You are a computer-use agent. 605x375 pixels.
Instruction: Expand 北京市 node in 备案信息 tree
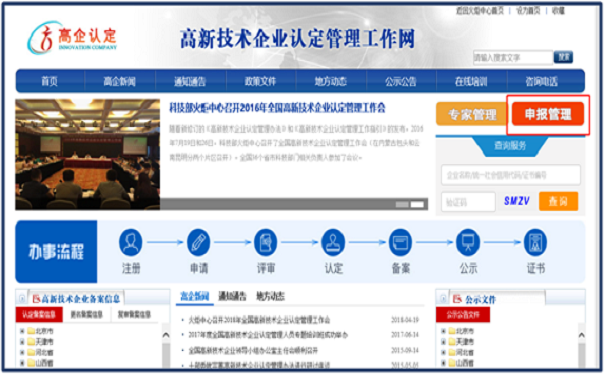click(x=22, y=331)
